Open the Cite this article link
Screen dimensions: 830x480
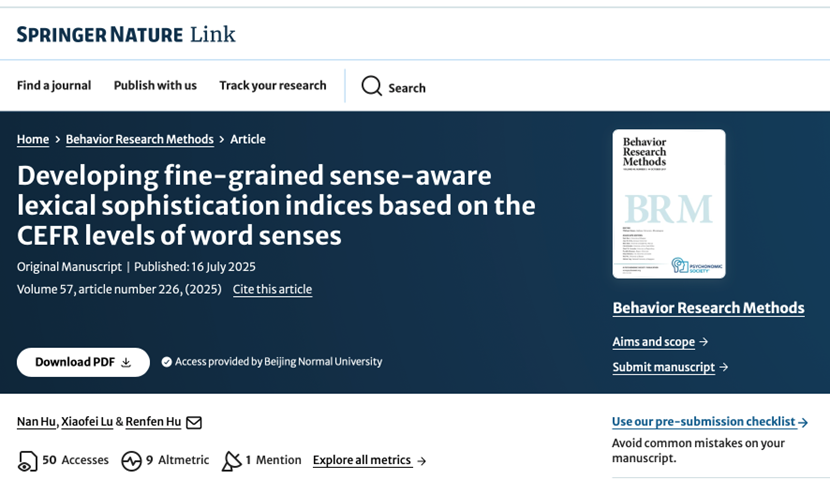coord(272,290)
